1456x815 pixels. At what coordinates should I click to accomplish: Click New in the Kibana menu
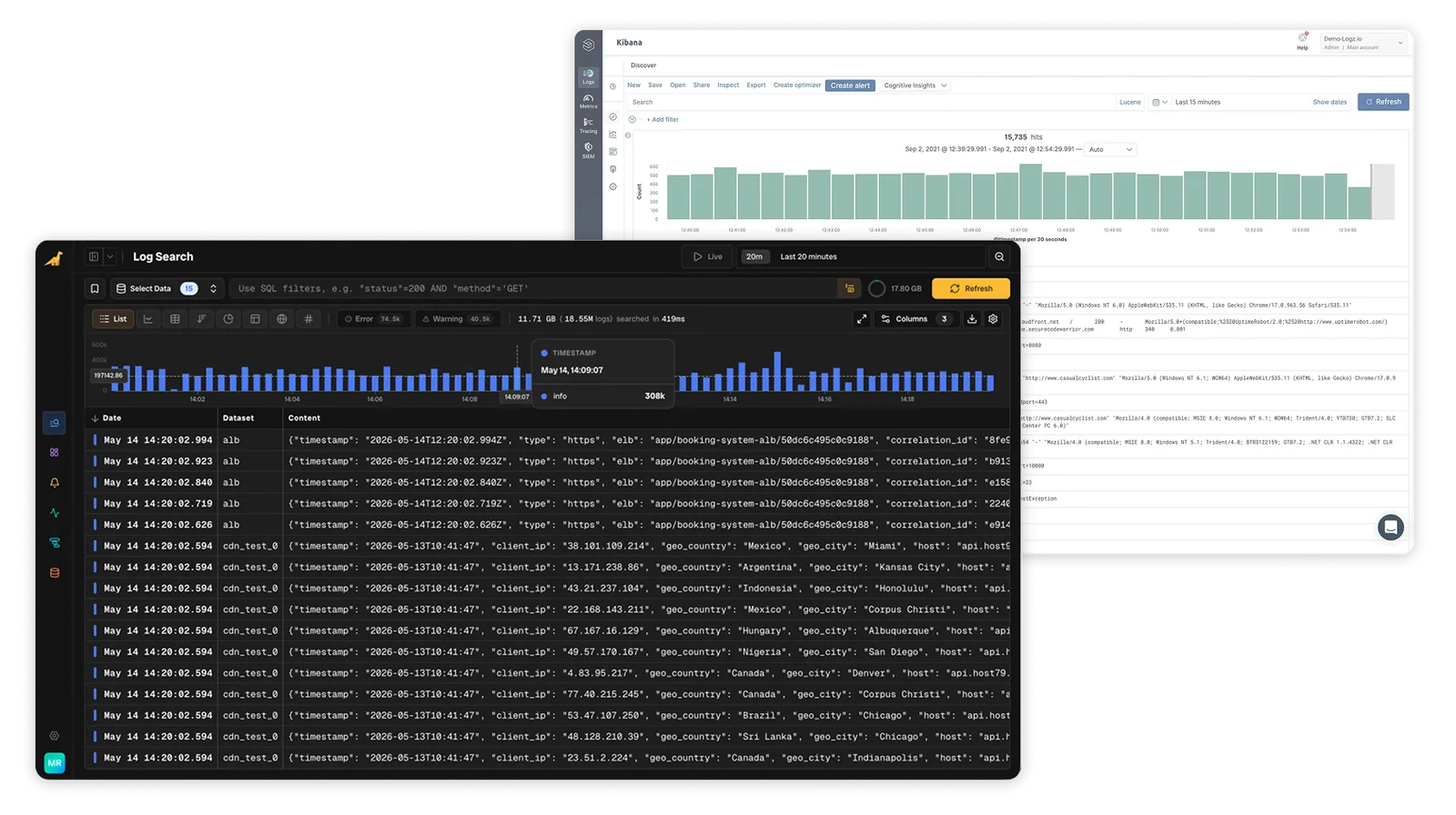click(x=634, y=86)
